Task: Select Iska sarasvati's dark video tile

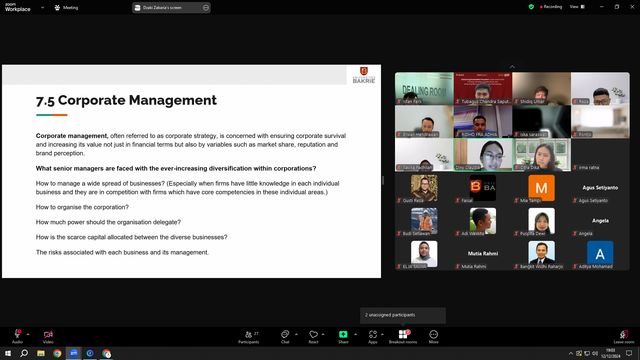Action: [x=542, y=122]
